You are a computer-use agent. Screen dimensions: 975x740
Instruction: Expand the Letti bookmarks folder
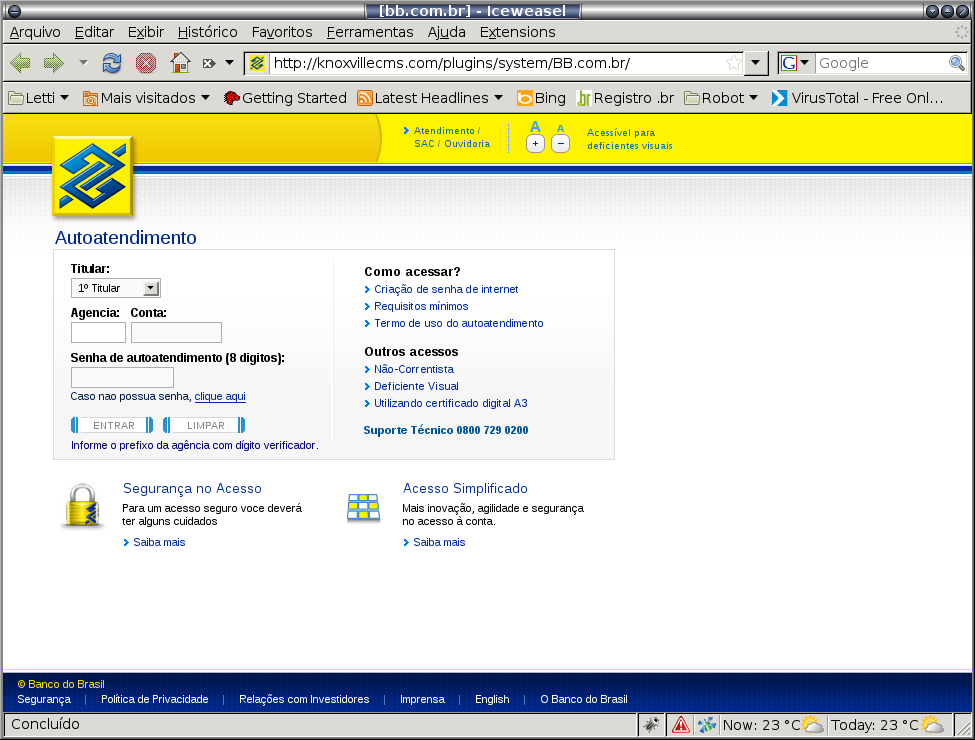39,98
